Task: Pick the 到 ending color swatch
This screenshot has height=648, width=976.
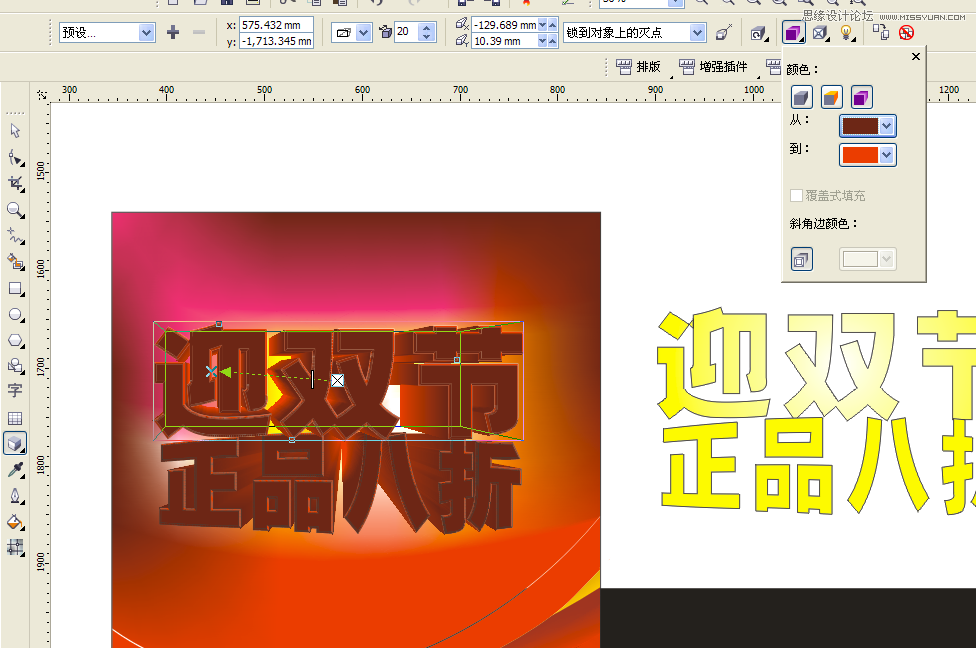Action: 860,155
